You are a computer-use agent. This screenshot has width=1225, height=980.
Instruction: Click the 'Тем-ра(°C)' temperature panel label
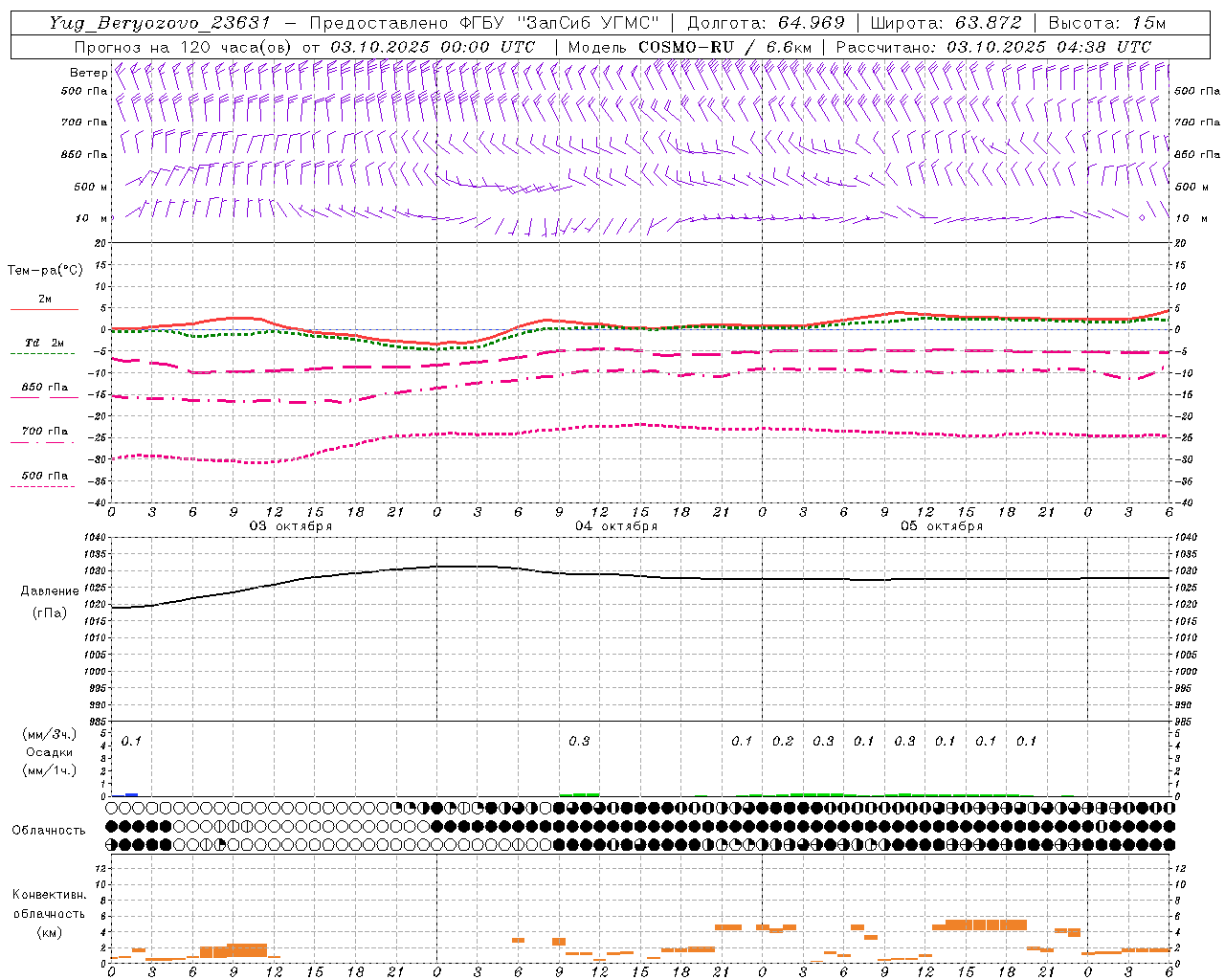[x=45, y=271]
